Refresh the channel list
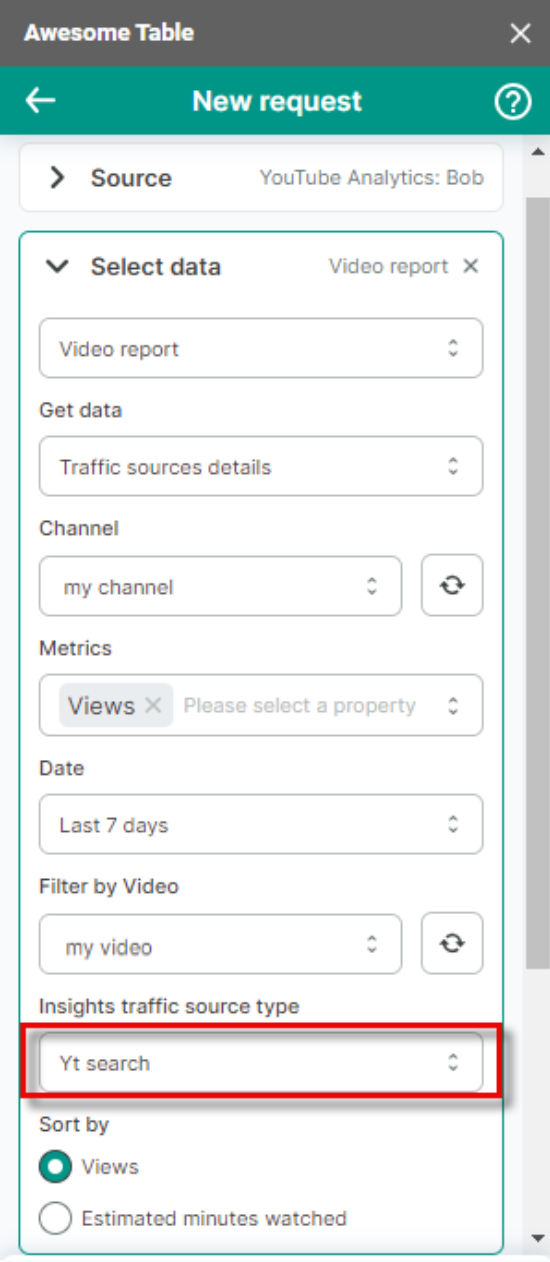The height and width of the screenshot is (1262, 550). tap(452, 586)
